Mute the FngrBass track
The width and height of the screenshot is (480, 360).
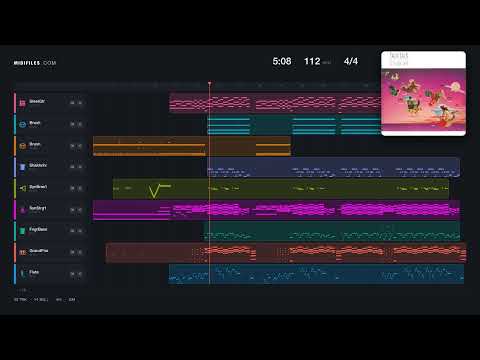72,231
